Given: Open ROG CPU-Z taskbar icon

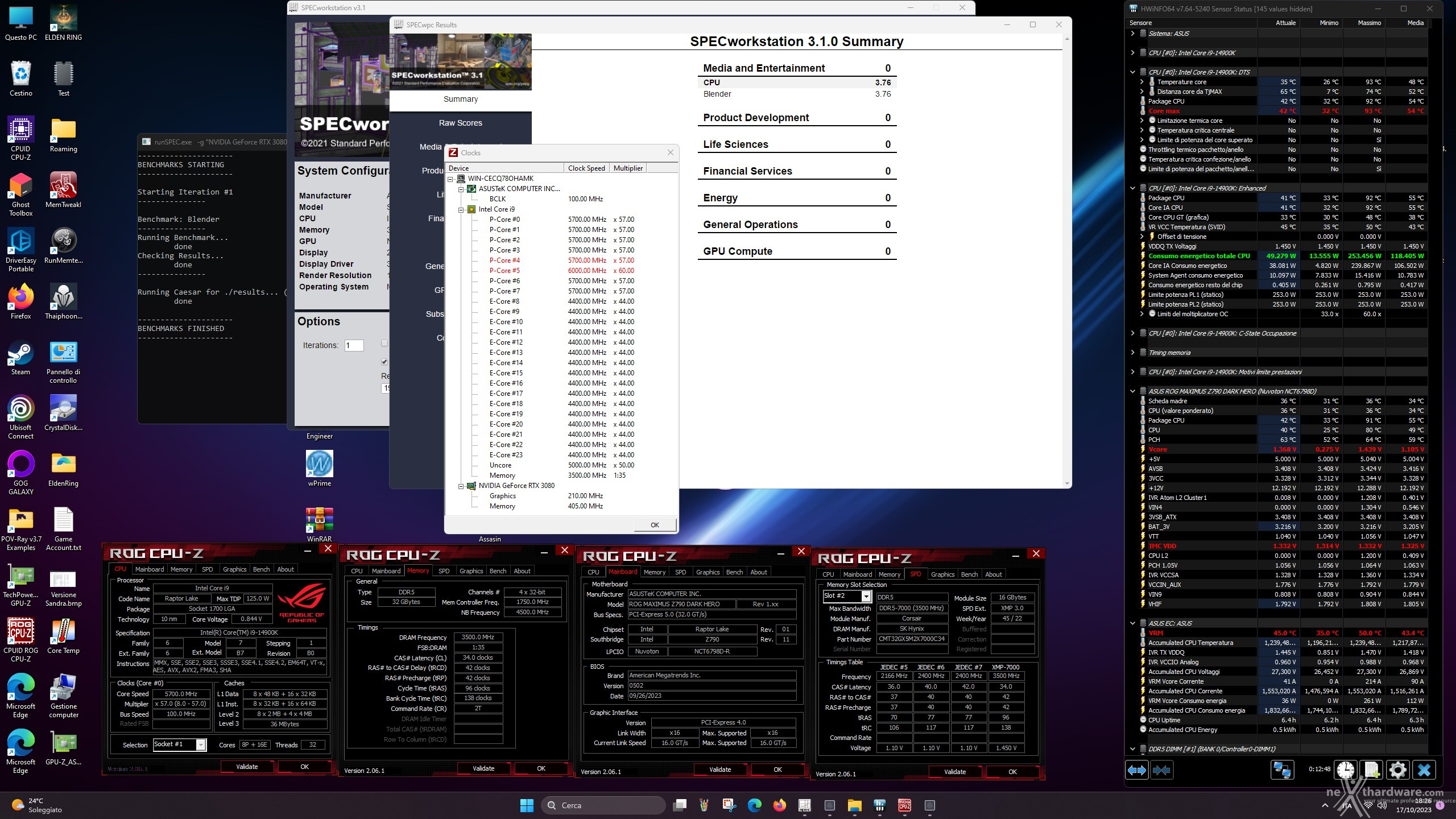Looking at the screenshot, I should [x=905, y=805].
